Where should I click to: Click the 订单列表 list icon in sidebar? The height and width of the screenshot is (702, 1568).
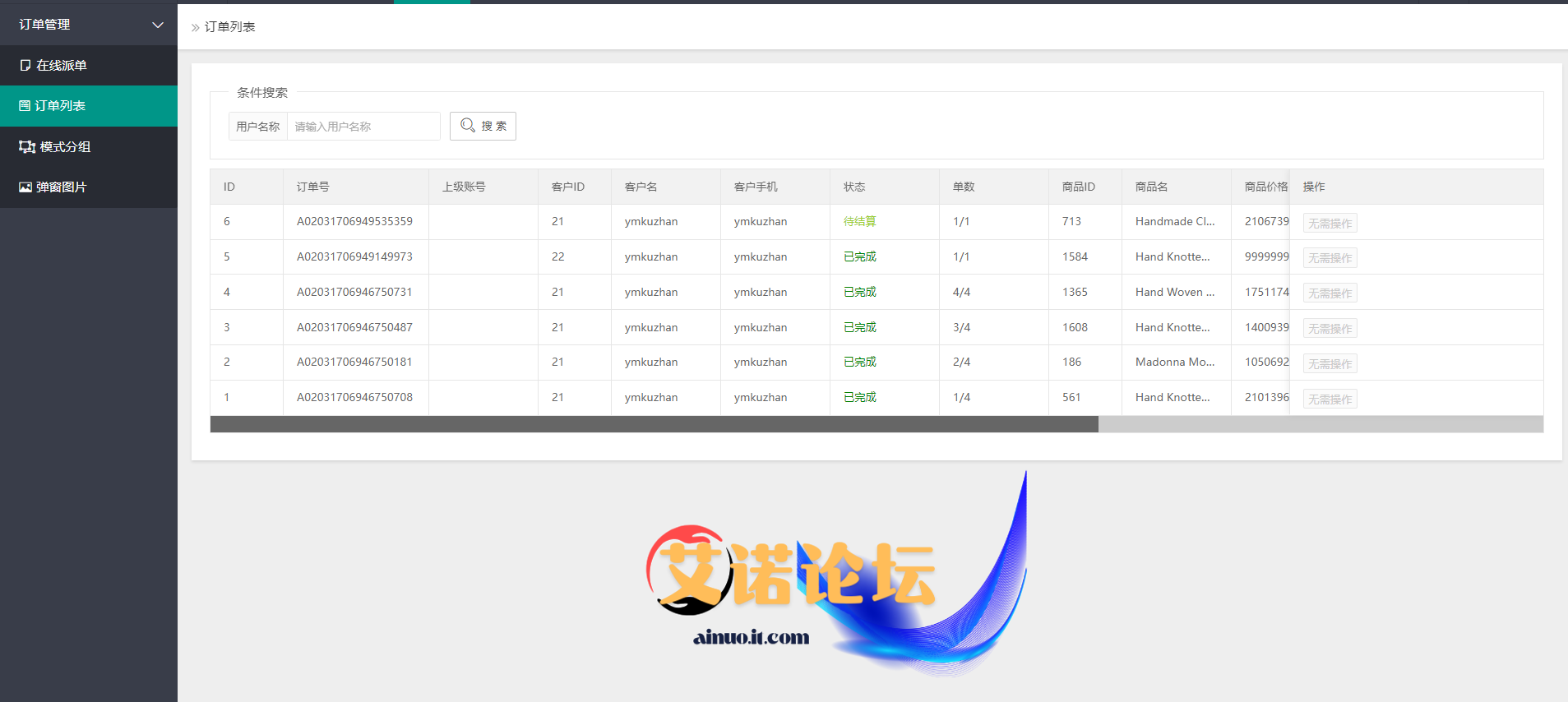click(x=25, y=106)
